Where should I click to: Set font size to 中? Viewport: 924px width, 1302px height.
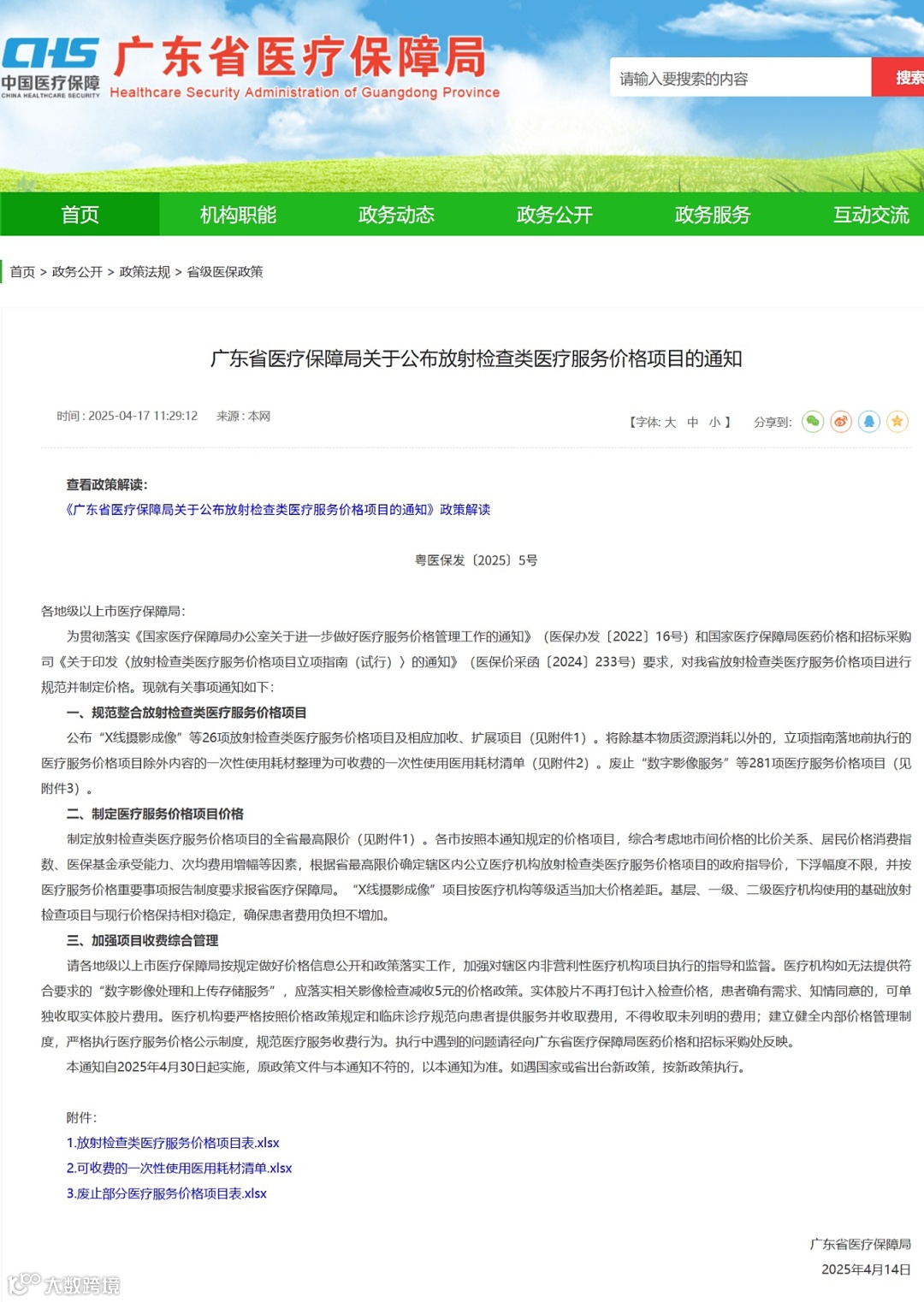693,423
